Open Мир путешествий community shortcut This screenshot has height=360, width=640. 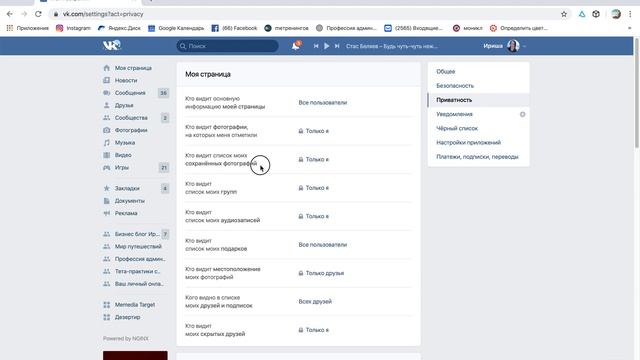coord(138,247)
